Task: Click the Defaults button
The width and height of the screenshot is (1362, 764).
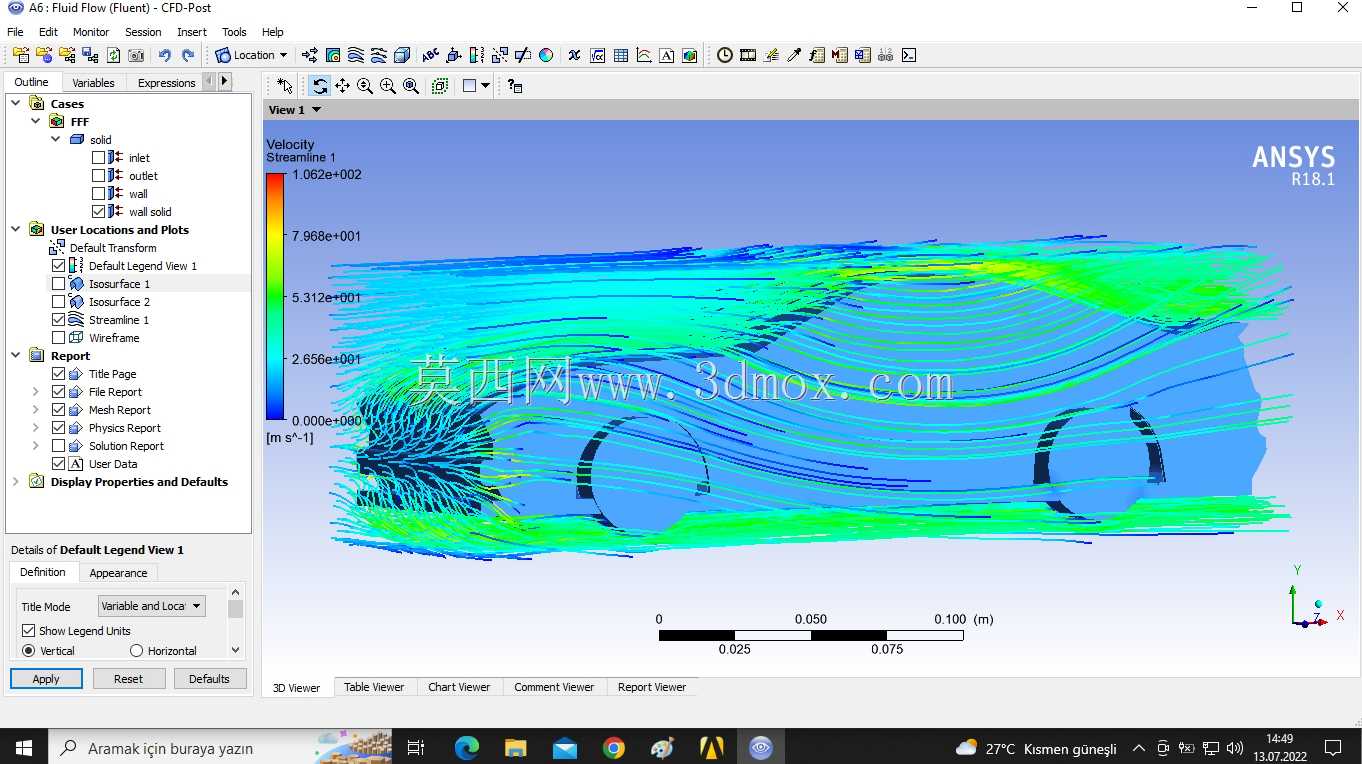Action: (209, 679)
